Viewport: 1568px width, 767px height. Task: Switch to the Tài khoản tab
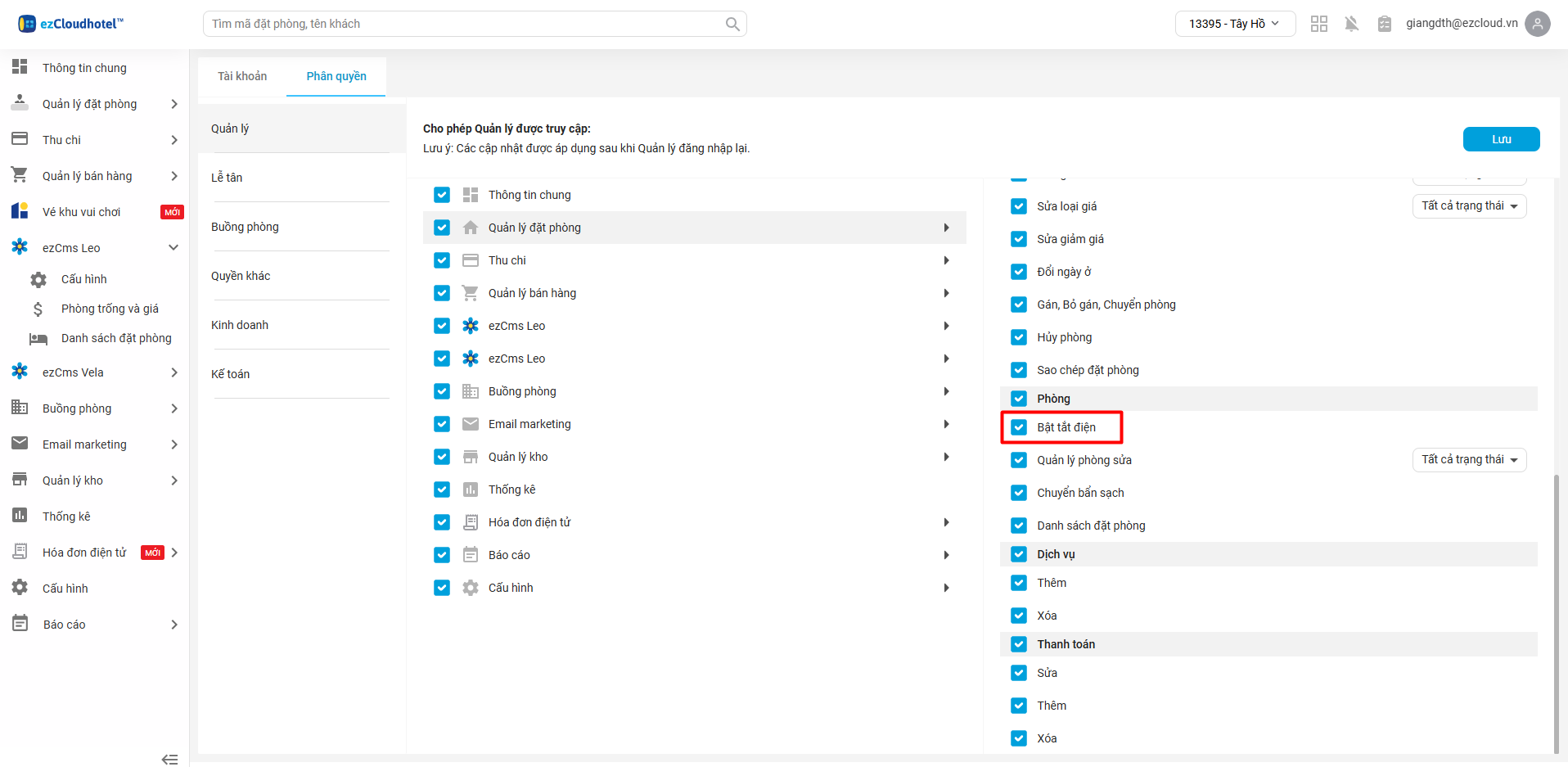tap(242, 76)
